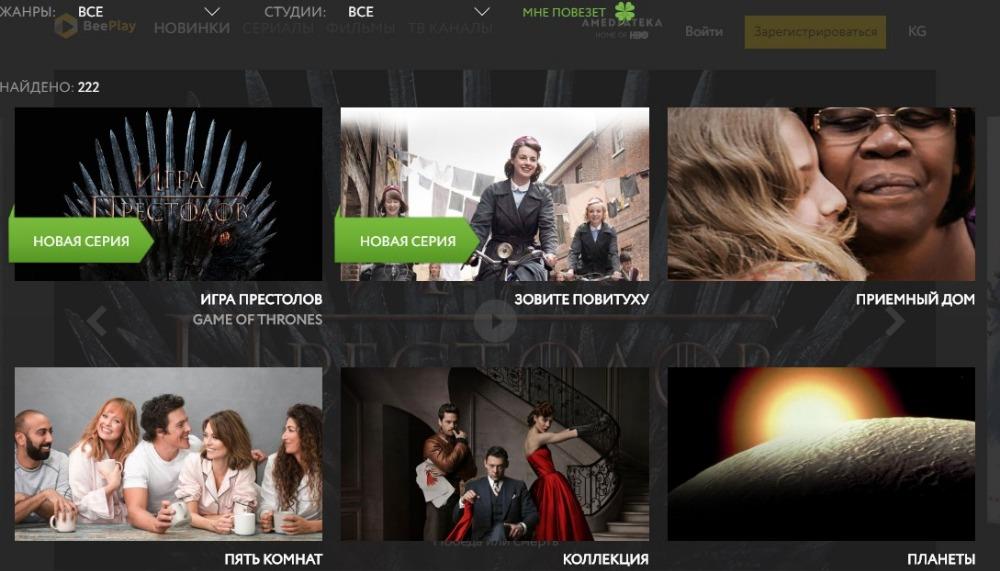Open the Приемный дом thumbnail
This screenshot has width=1000, height=571.
(x=821, y=194)
